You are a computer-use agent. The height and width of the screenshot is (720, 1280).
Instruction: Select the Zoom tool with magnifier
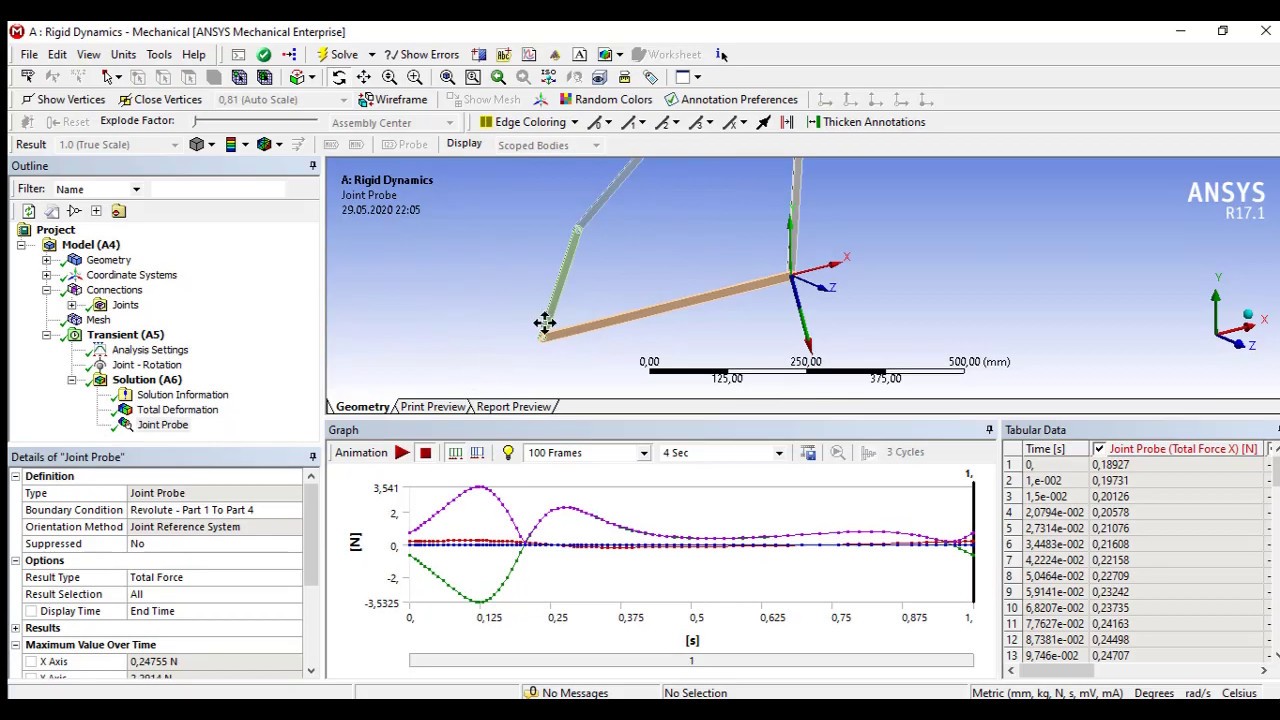pos(389,77)
